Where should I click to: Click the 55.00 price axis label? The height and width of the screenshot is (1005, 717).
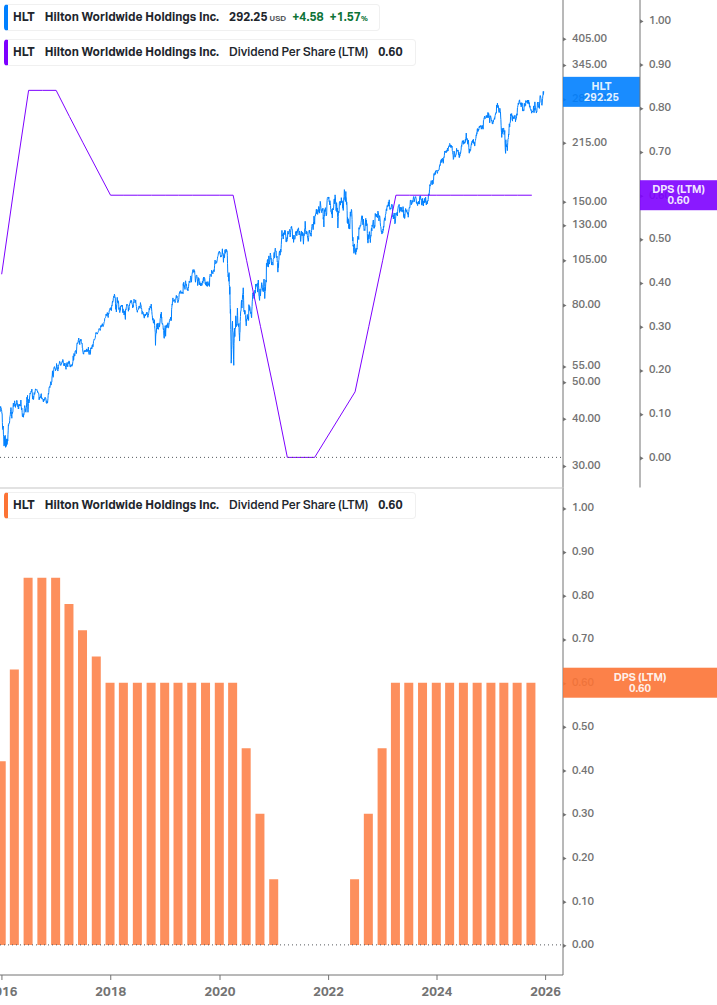pos(586,365)
